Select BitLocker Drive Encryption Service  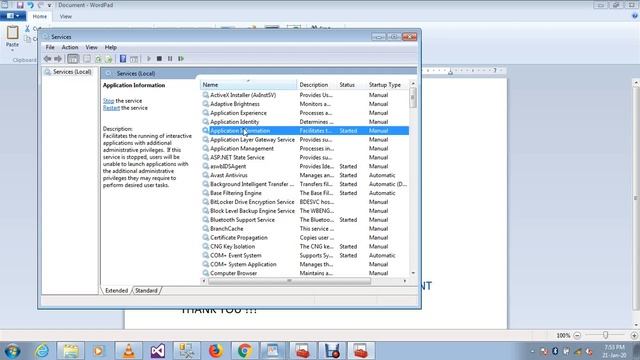pos(305,202)
